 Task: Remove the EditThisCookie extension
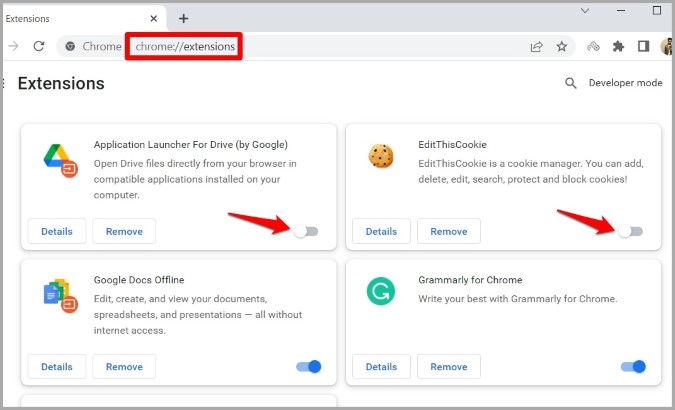(x=449, y=231)
